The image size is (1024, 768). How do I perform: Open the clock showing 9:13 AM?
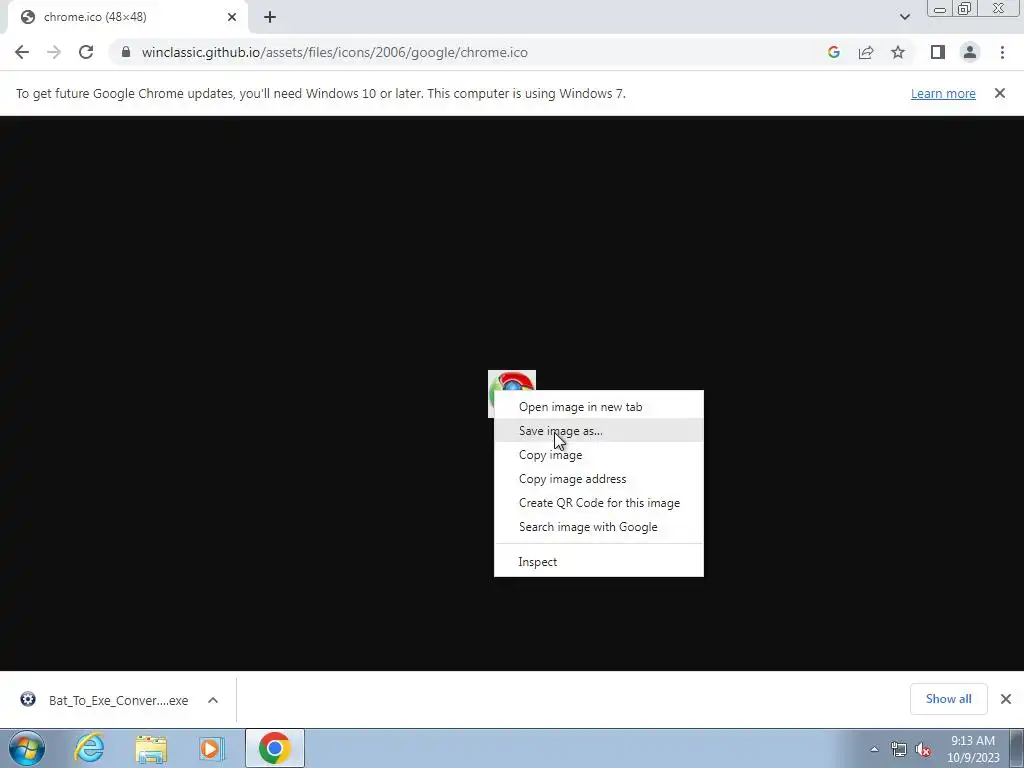973,749
